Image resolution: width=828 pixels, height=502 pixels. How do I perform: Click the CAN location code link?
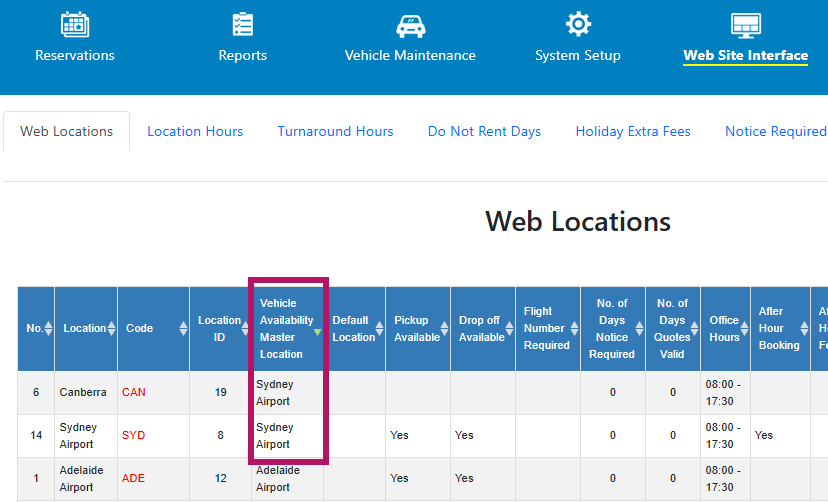134,392
